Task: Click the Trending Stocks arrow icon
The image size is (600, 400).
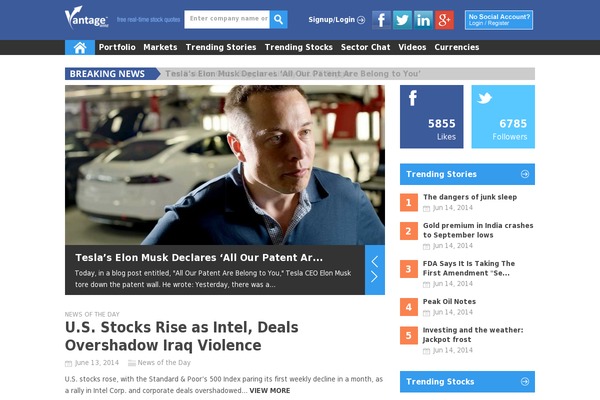Action: 525,382
